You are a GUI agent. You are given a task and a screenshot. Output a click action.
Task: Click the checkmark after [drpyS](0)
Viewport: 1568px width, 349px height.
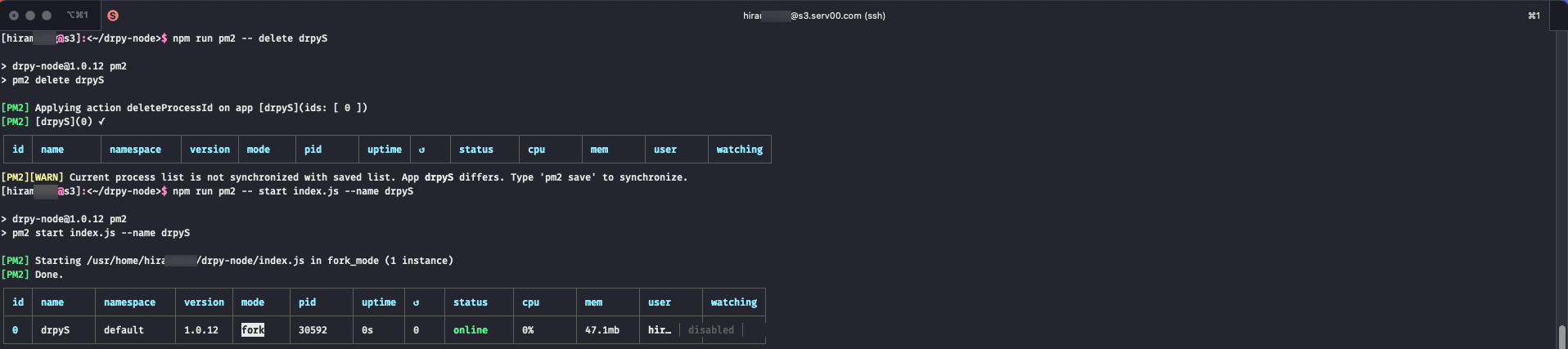point(101,122)
